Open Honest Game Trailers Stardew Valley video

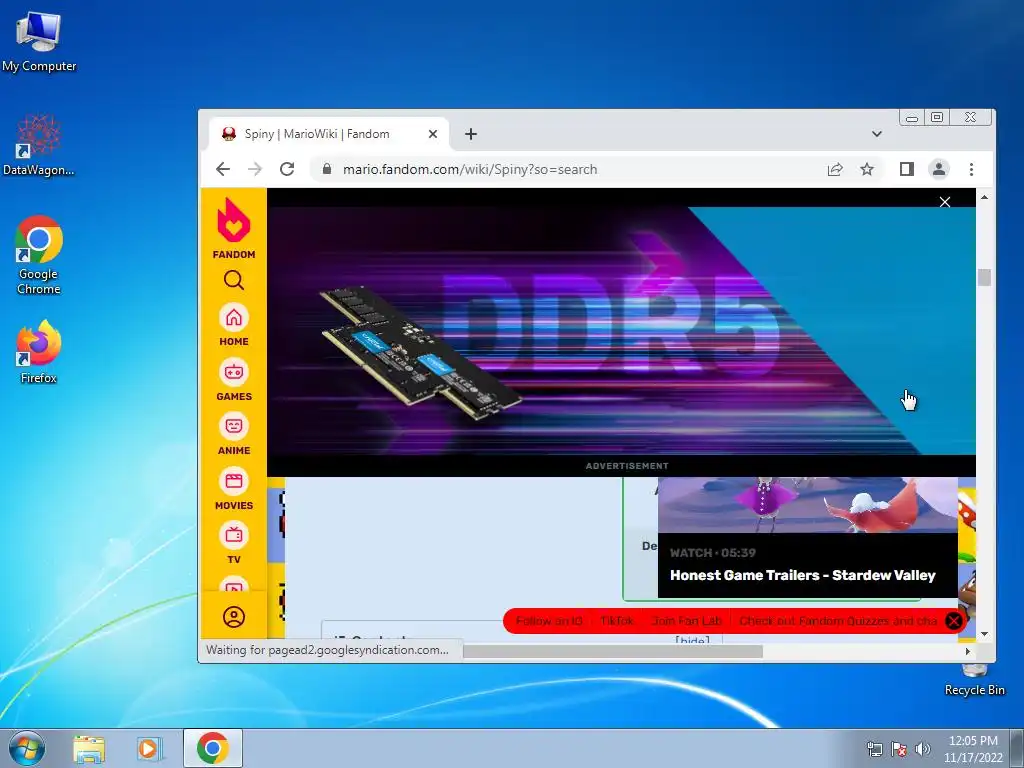tap(803, 575)
